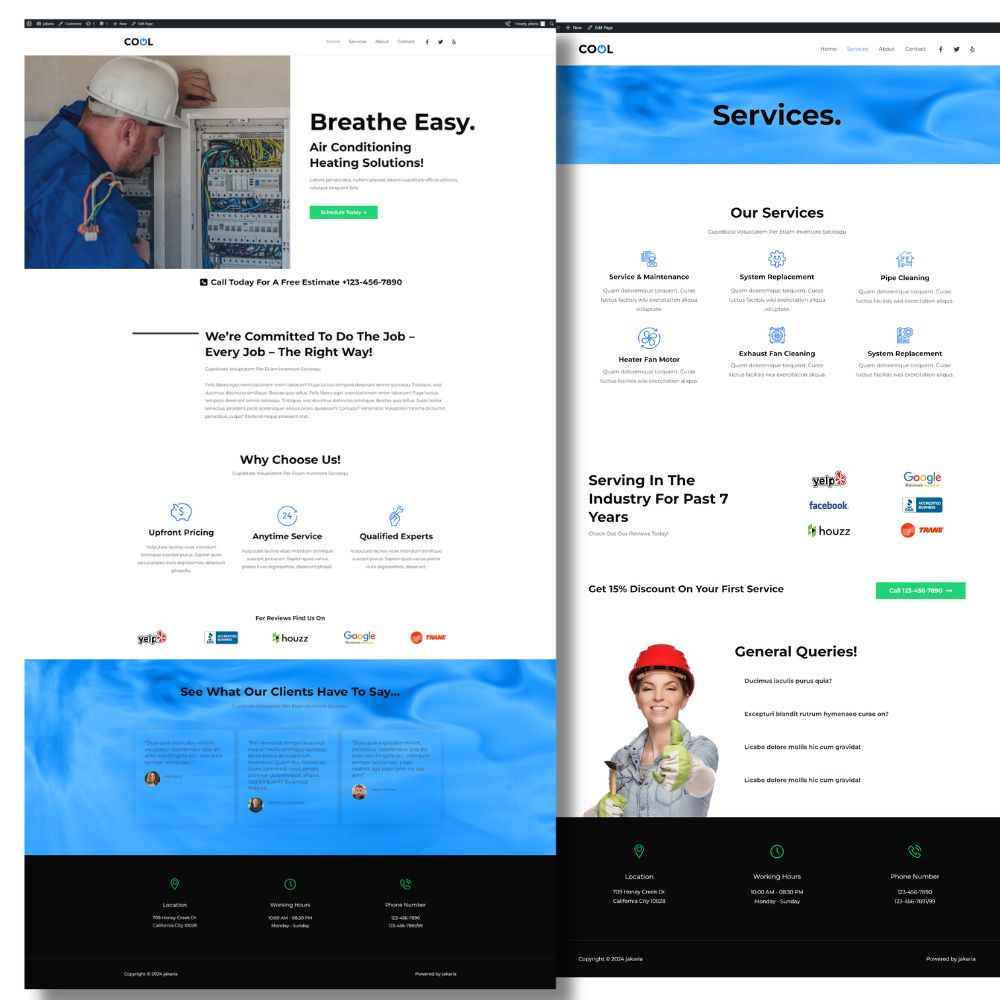
Task: Click the Call 123-456-7890 button
Action: tap(919, 591)
